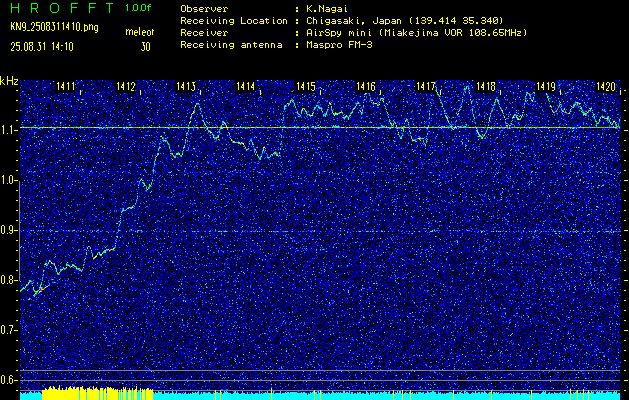Viewport: 629px width, 400px height.
Task: Click the 1415 time marker
Action: point(306,86)
